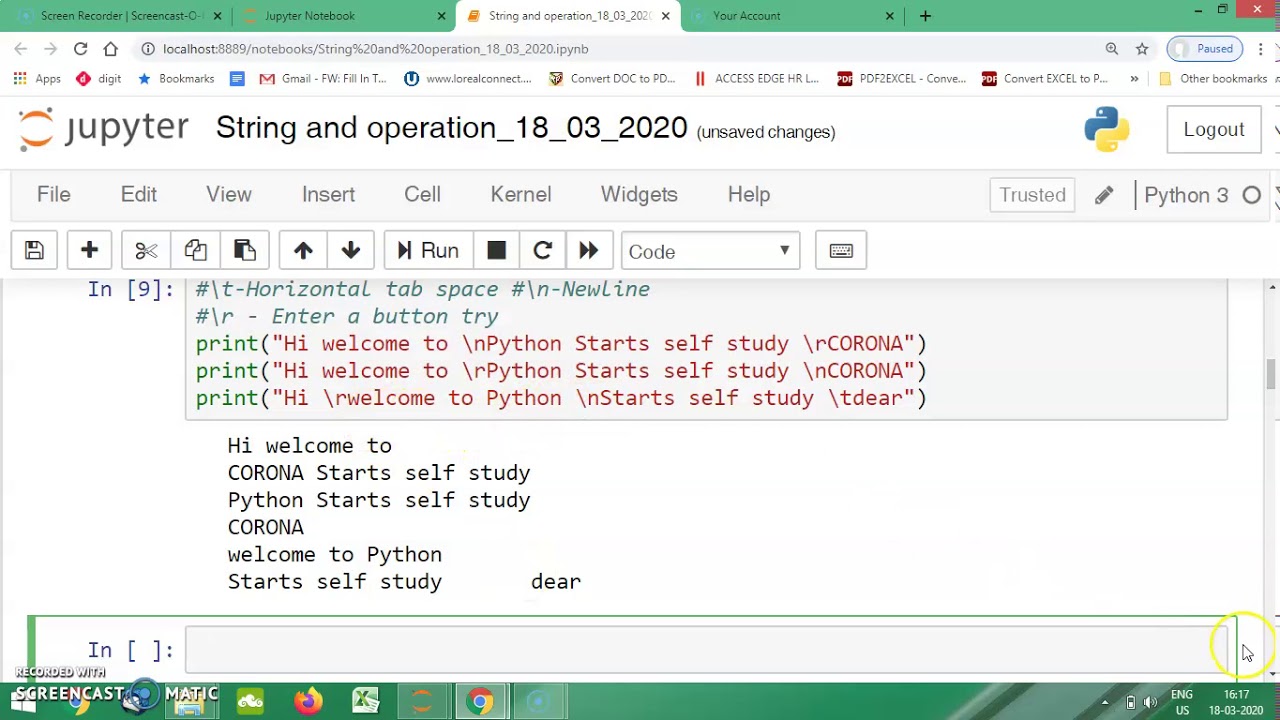Open Chrome three-dot menu
The image size is (1280, 720).
pyautogui.click(x=1260, y=48)
